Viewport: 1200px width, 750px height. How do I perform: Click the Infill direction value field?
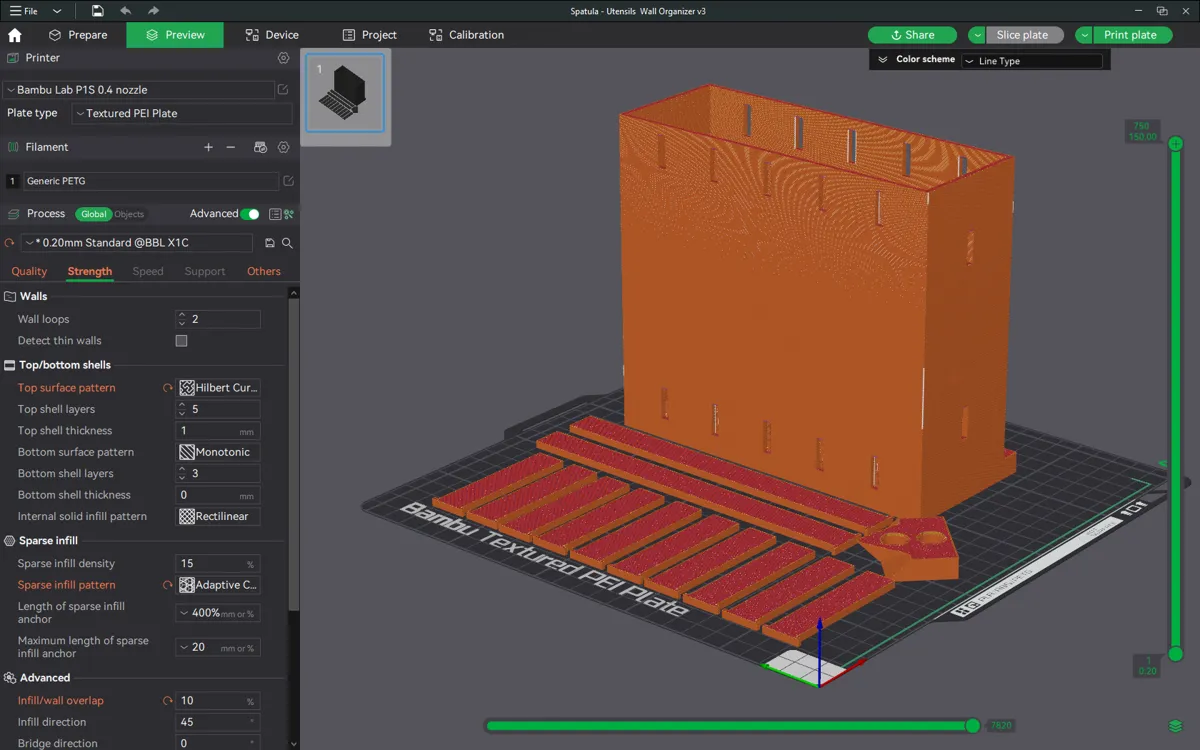pos(218,722)
